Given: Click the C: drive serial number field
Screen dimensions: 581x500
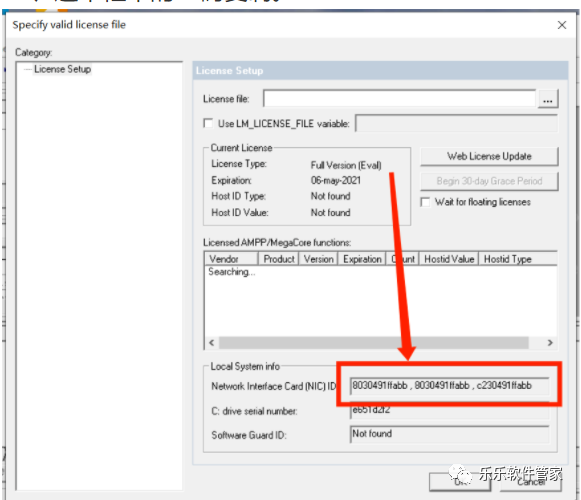Looking at the screenshot, I should pos(449,411).
